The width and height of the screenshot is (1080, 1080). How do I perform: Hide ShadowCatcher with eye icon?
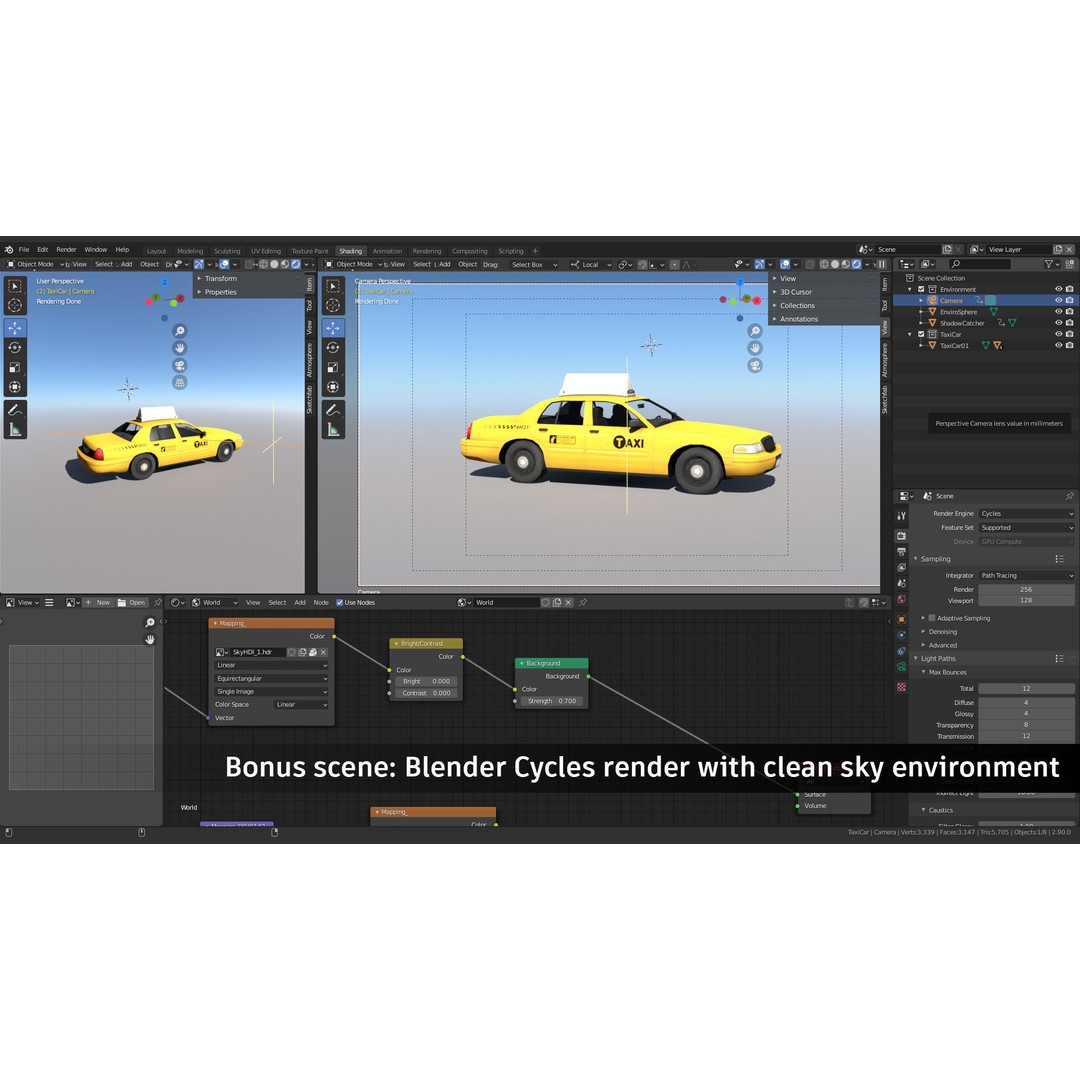(1059, 322)
